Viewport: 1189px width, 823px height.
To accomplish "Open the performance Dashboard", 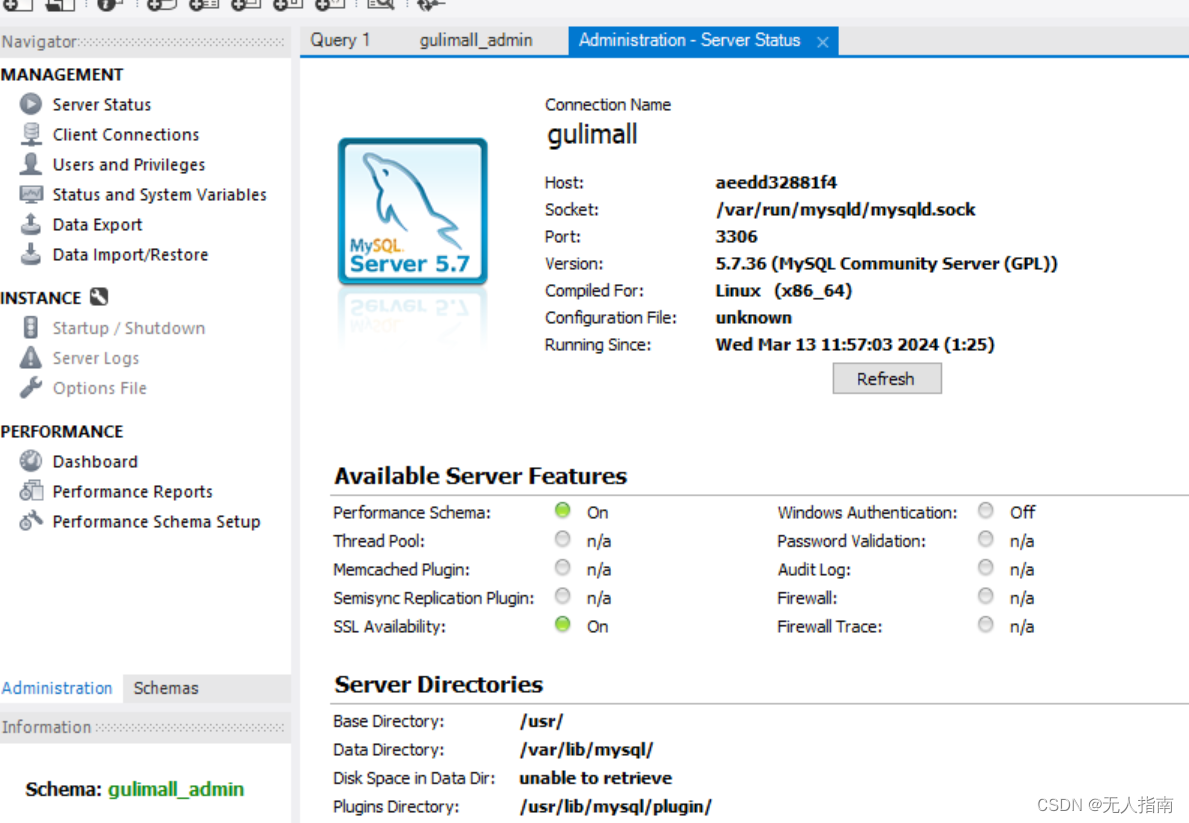I will click(x=95, y=462).
